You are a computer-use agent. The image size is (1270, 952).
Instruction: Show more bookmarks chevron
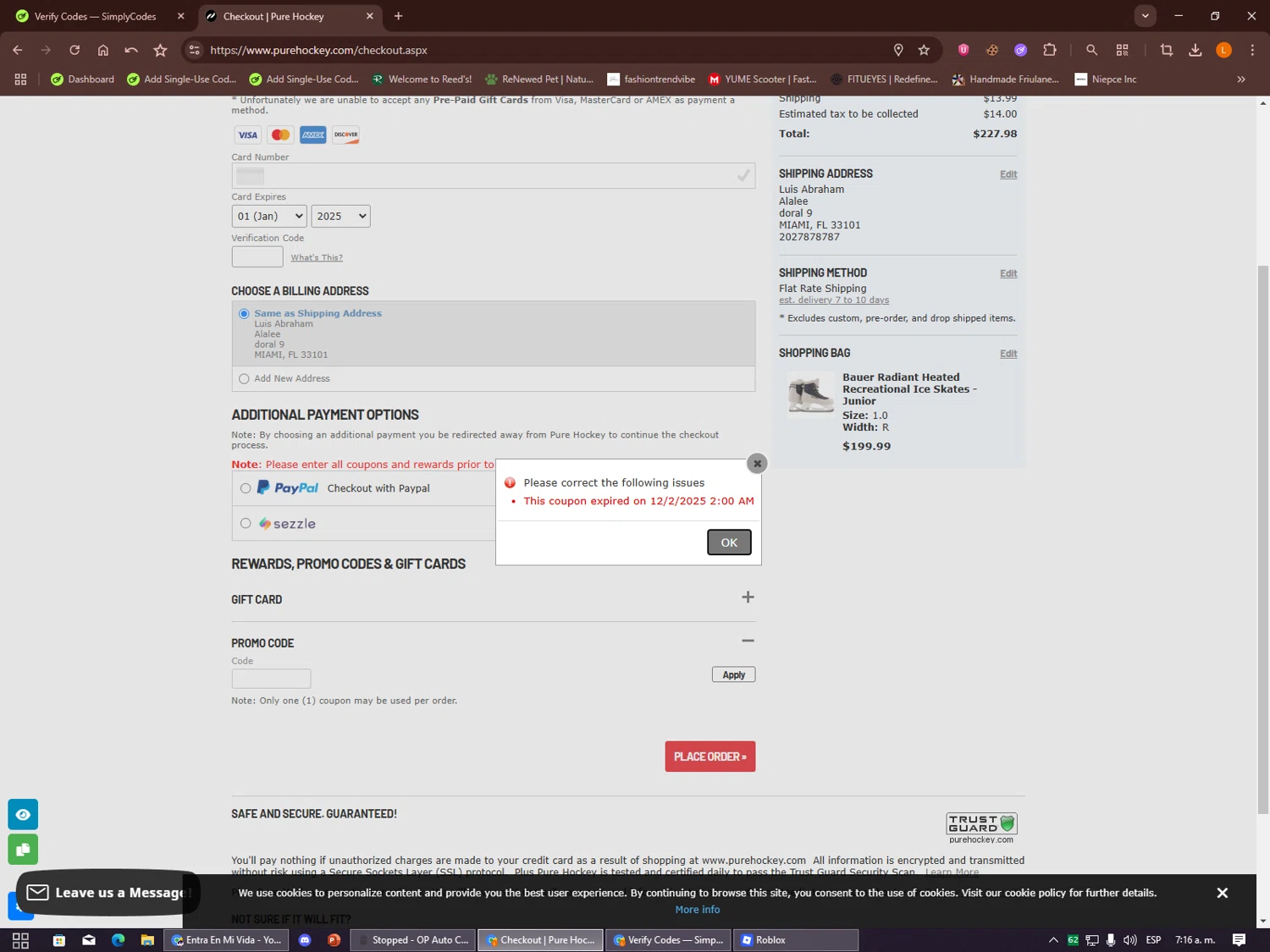point(1241,80)
